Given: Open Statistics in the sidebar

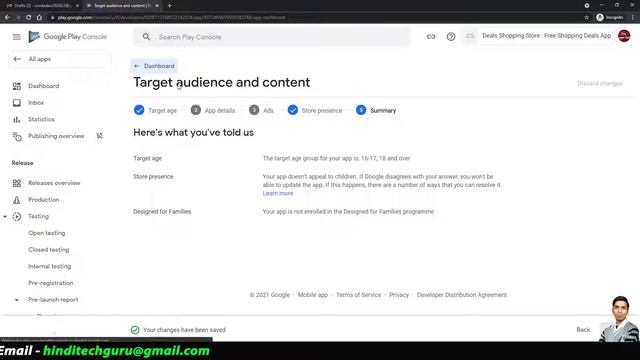Looking at the screenshot, I should 41,120.
